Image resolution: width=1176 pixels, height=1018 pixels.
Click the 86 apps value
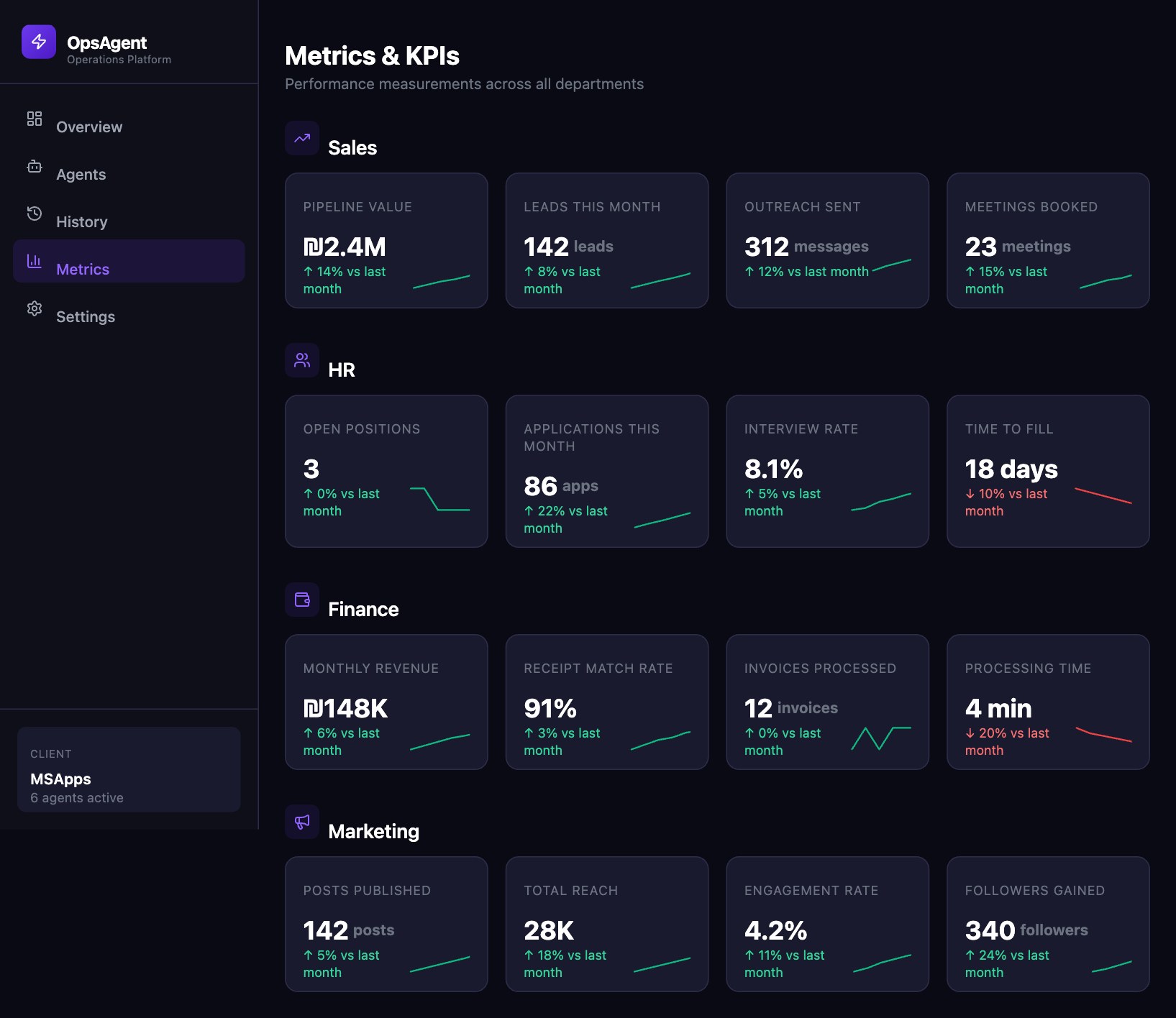561,486
